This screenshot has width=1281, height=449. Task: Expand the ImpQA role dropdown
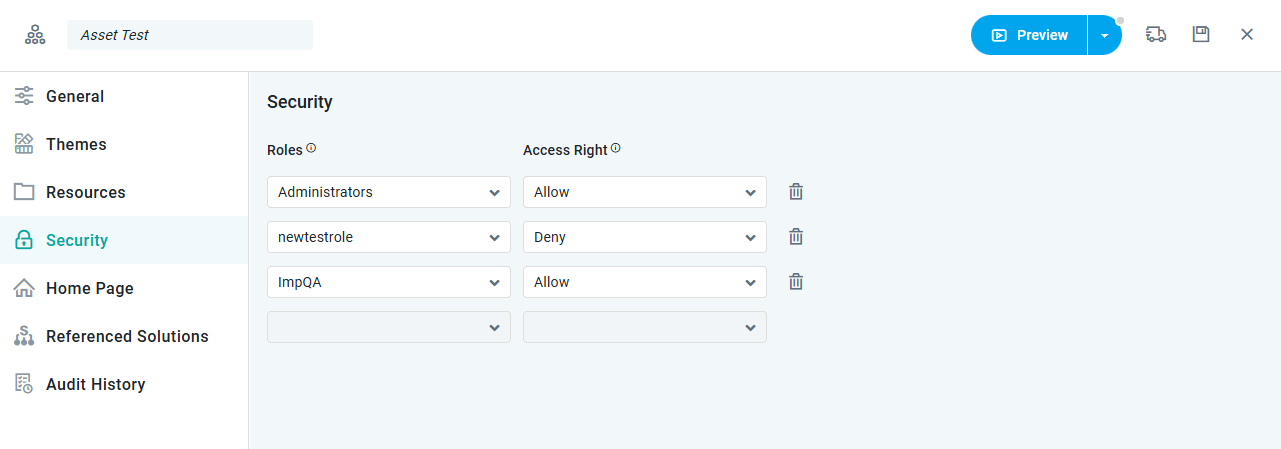pyautogui.click(x=388, y=282)
